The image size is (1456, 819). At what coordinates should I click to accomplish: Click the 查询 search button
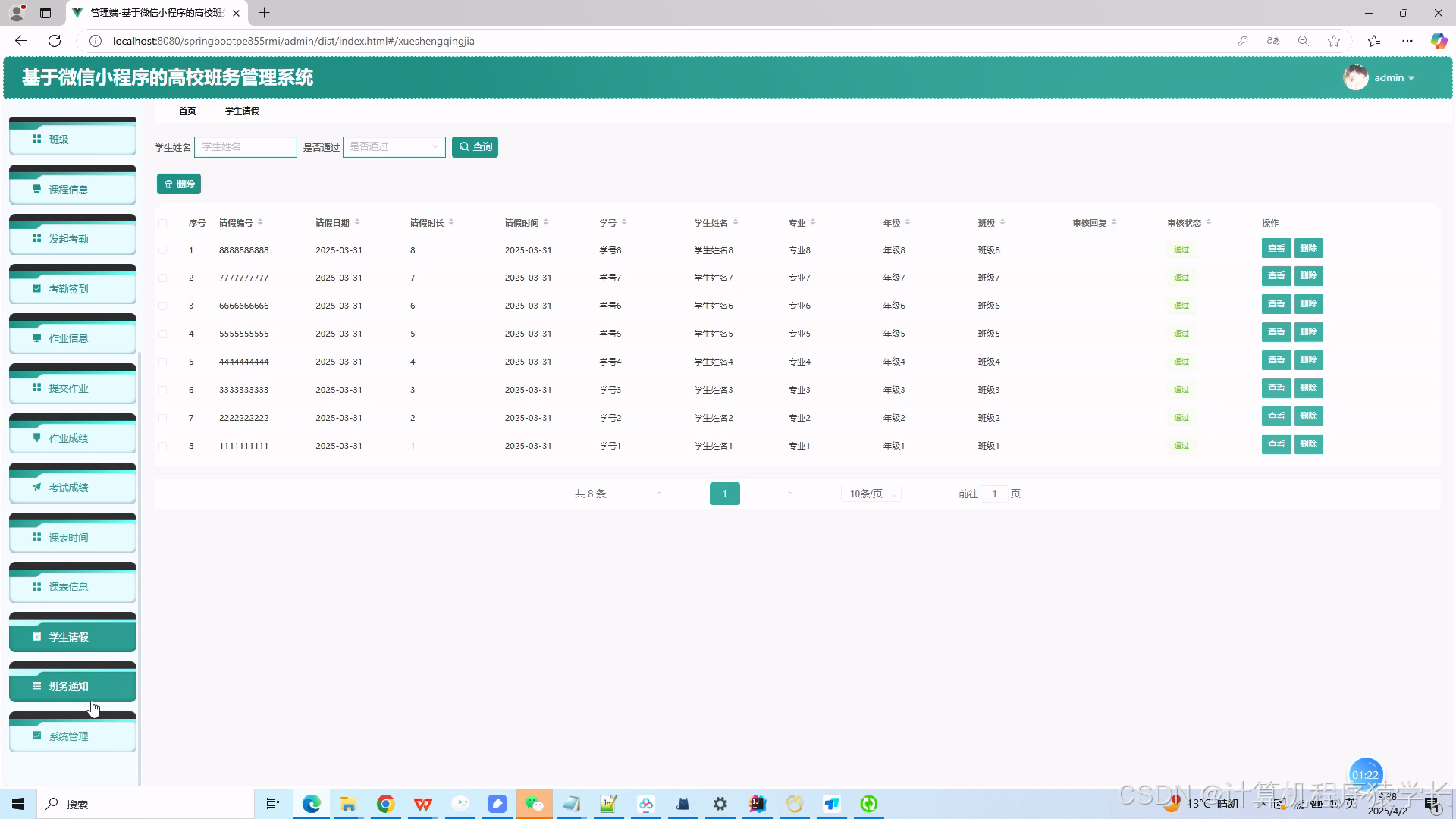[475, 146]
